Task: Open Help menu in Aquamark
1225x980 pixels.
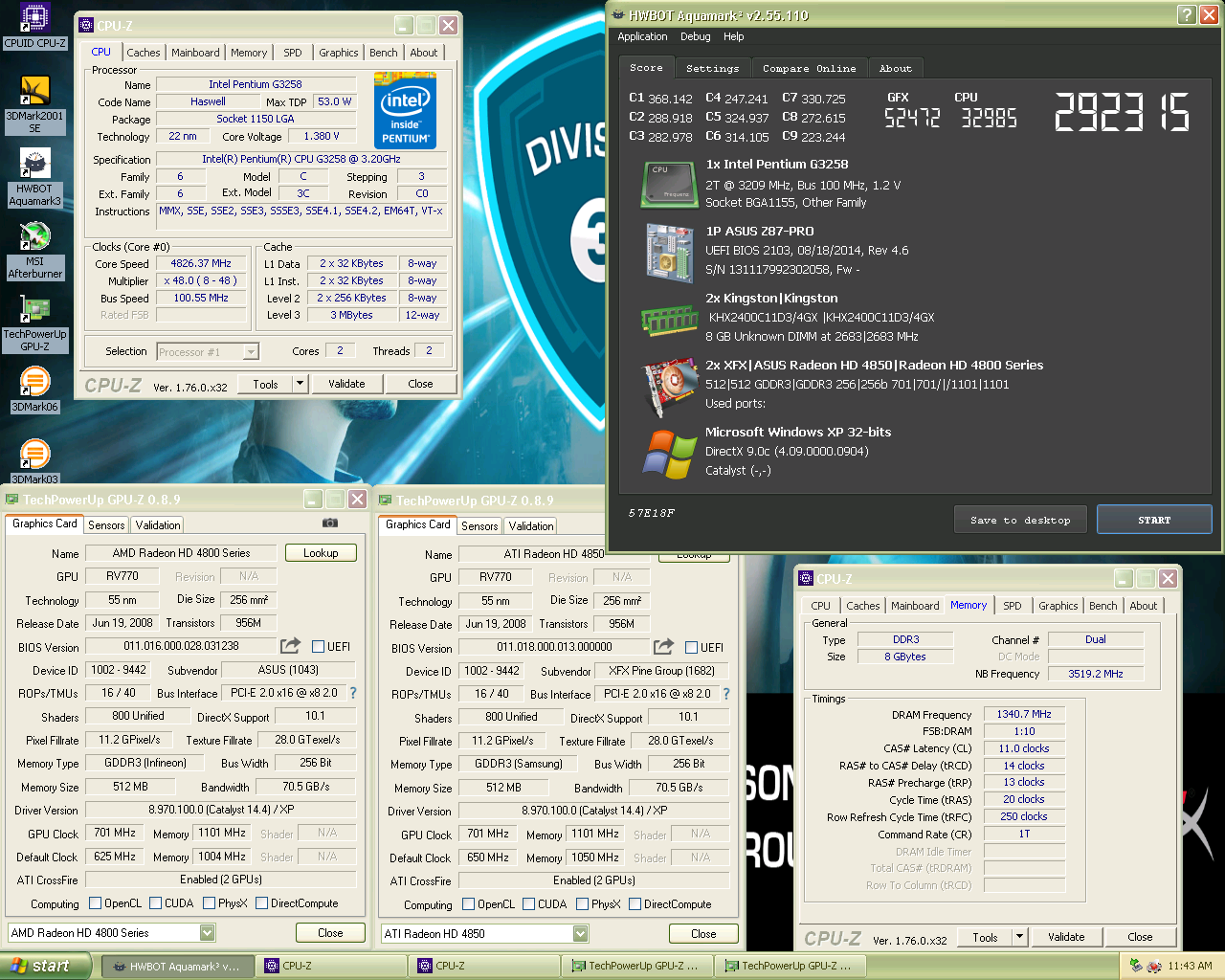Action: 733,36
